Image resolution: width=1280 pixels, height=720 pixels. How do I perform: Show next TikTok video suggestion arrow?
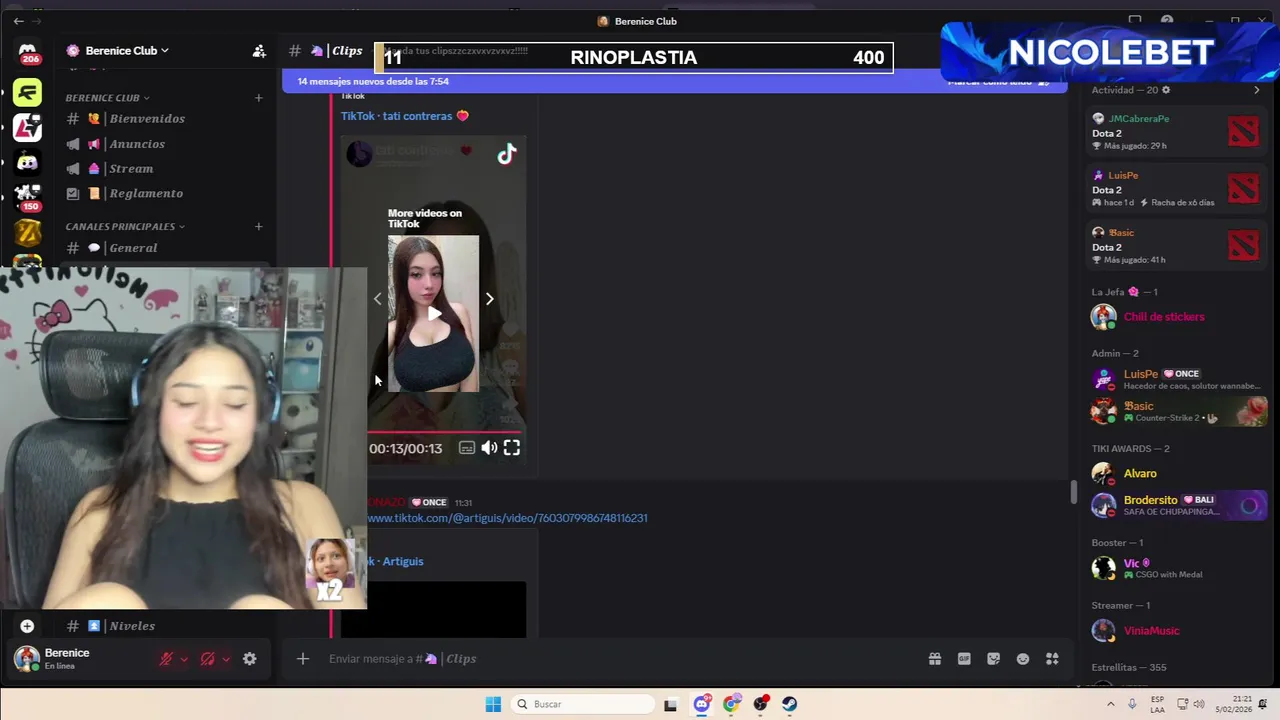pos(489,299)
